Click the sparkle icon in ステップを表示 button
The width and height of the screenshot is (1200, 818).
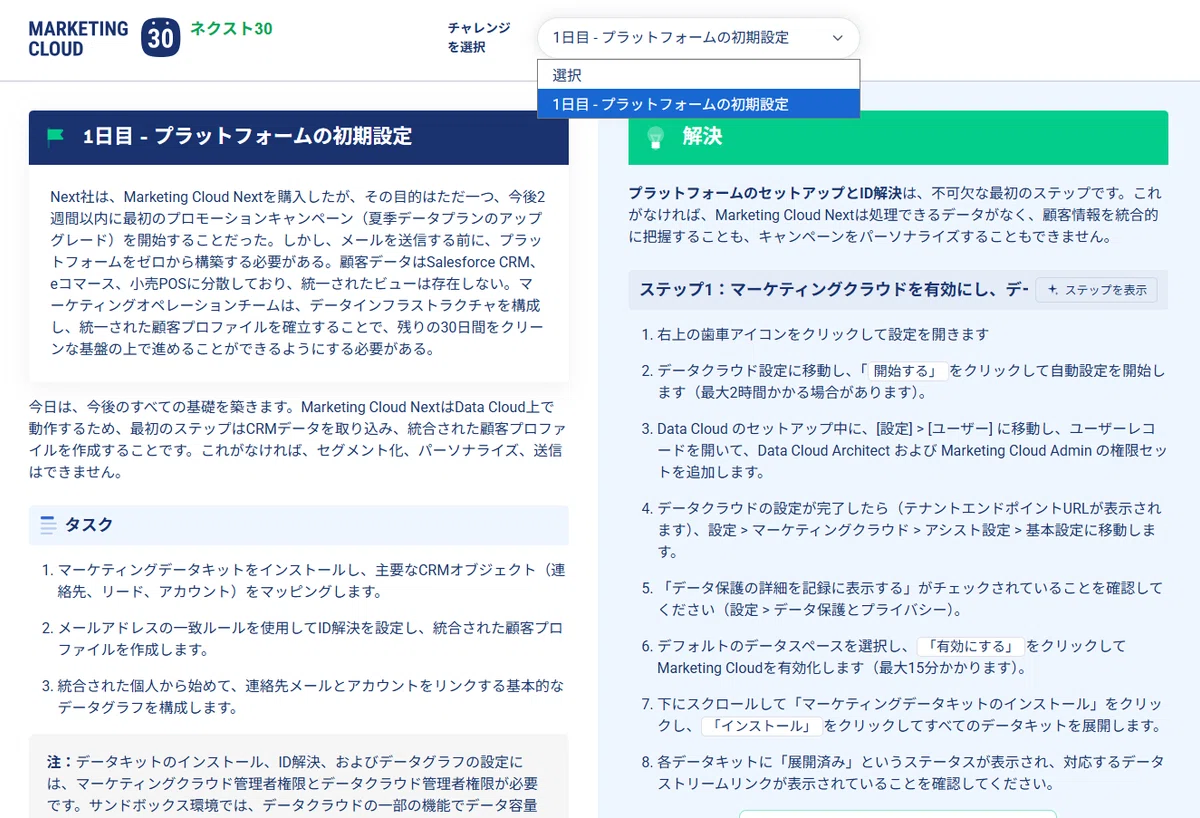tap(1052, 290)
